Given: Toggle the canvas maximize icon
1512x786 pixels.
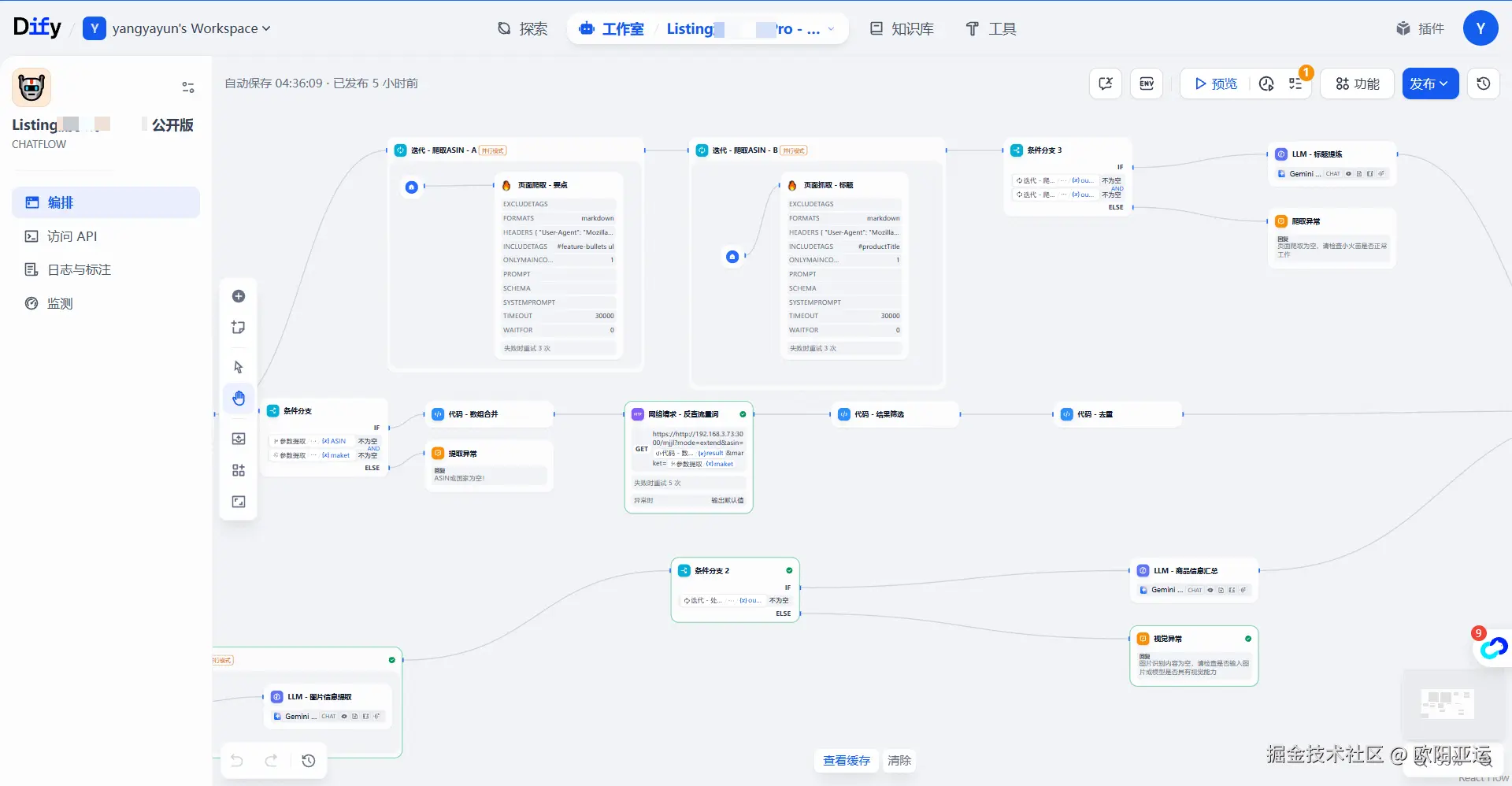Looking at the screenshot, I should tap(239, 502).
